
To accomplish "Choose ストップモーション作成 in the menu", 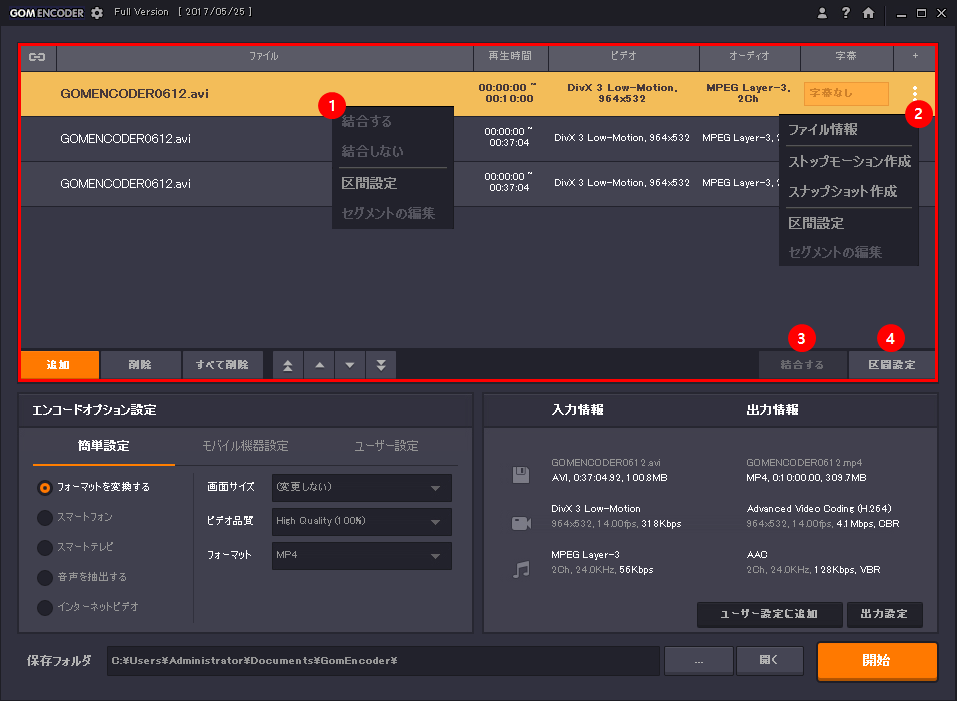I will (850, 161).
